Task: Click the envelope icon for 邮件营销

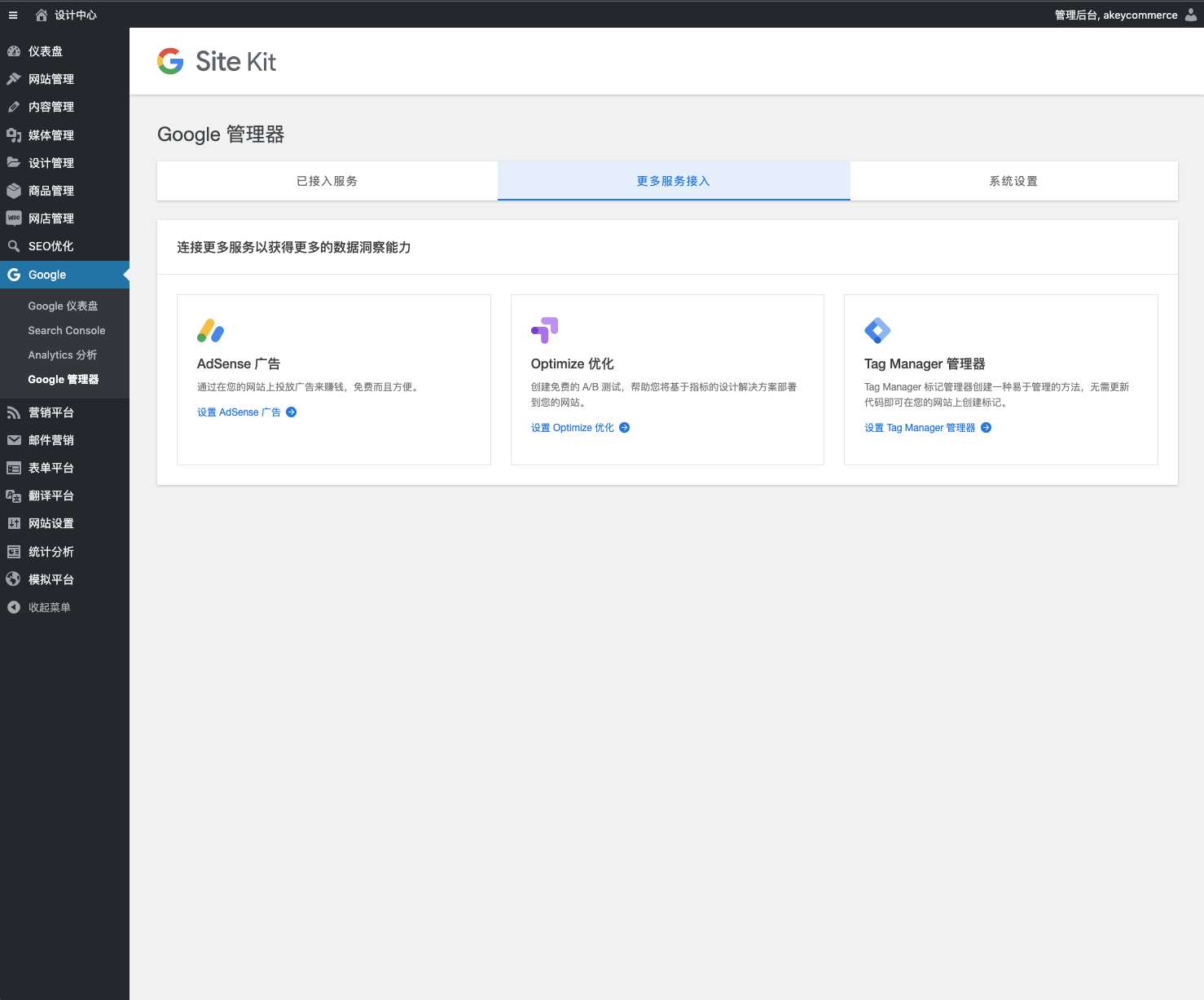Action: [x=14, y=440]
